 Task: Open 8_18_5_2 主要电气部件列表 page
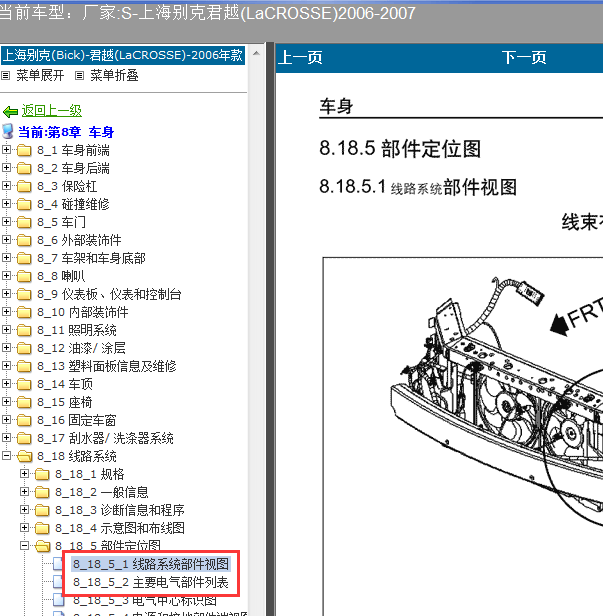pyautogui.click(x=151, y=583)
